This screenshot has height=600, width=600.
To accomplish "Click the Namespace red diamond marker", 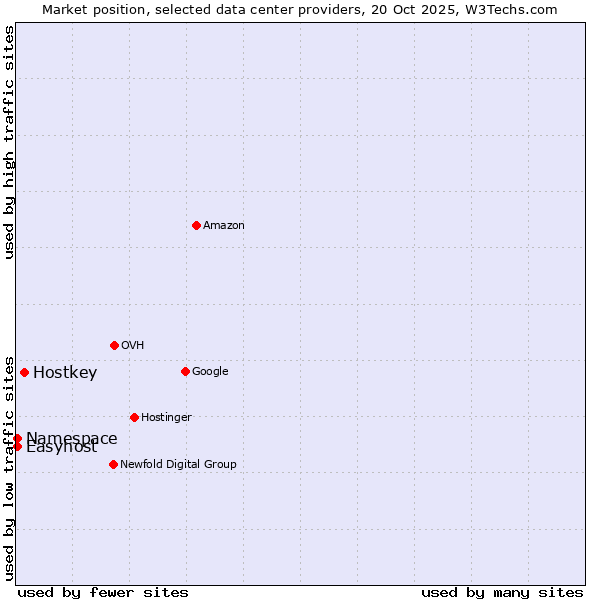I will 17,438.
